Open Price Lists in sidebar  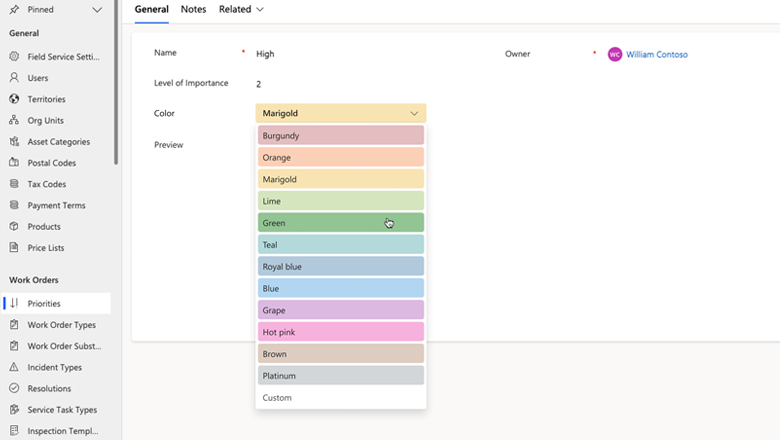click(46, 248)
